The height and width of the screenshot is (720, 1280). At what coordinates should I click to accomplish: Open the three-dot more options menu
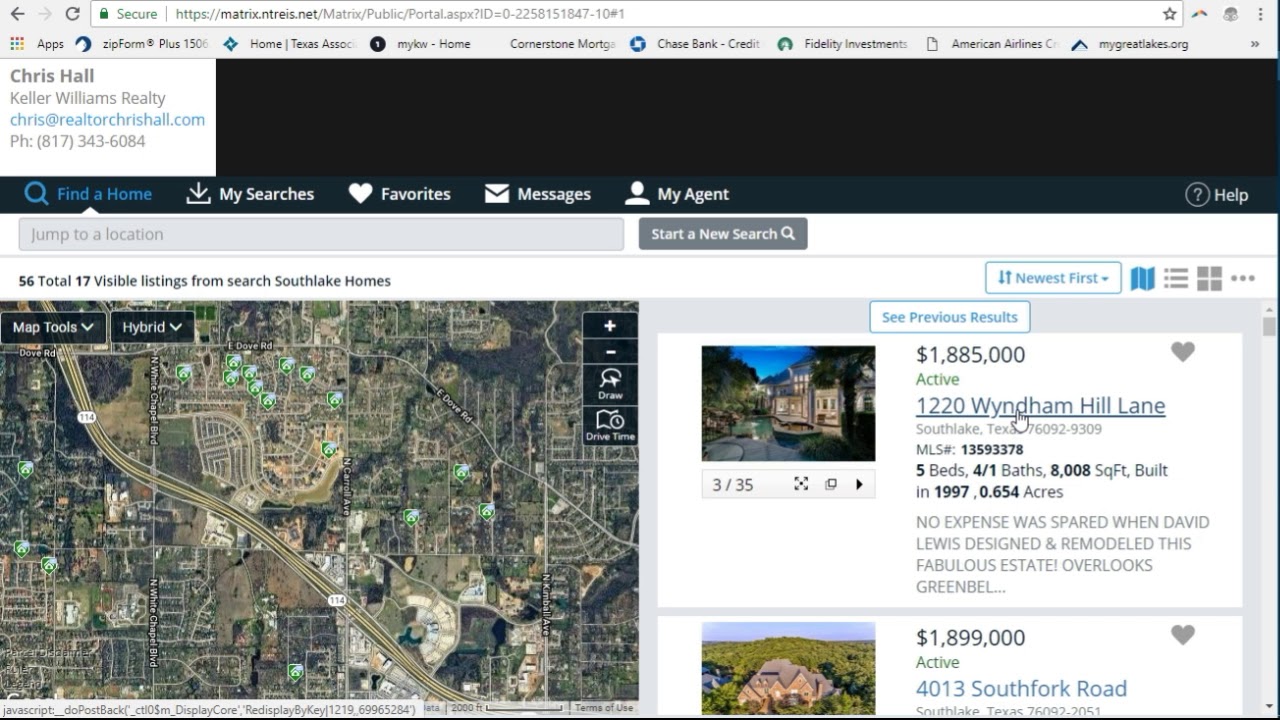coord(1243,278)
